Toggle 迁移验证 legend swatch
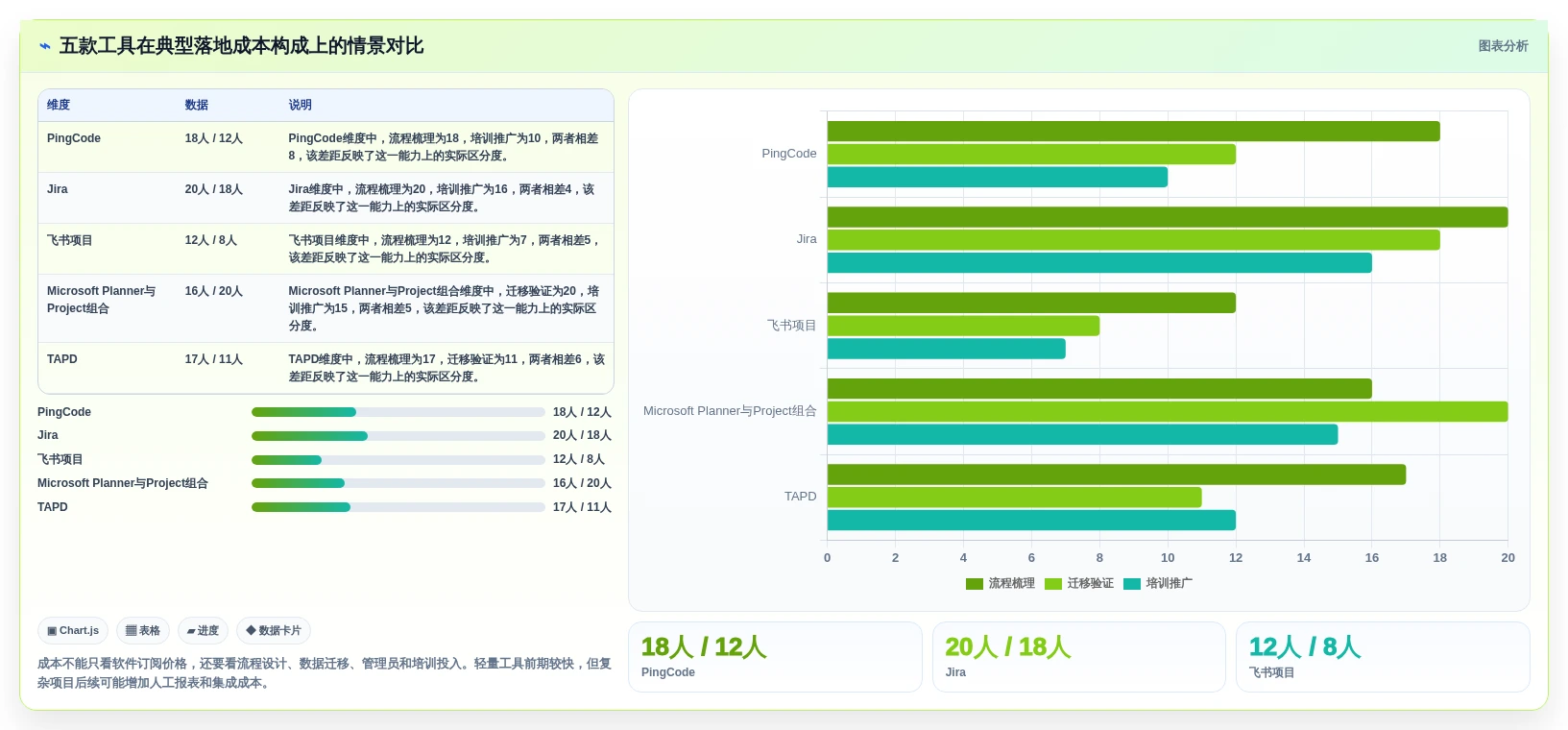1568x730 pixels. click(x=1053, y=584)
